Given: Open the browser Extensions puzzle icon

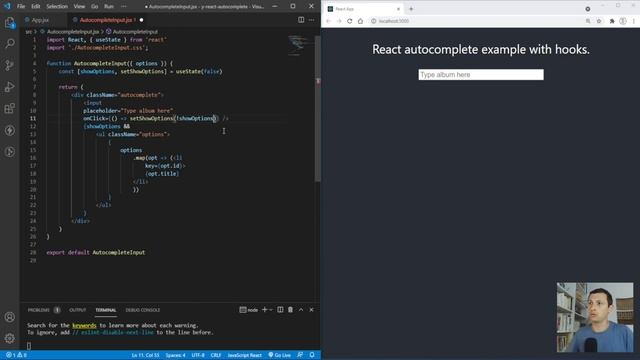Looking at the screenshot, I should (612, 21).
